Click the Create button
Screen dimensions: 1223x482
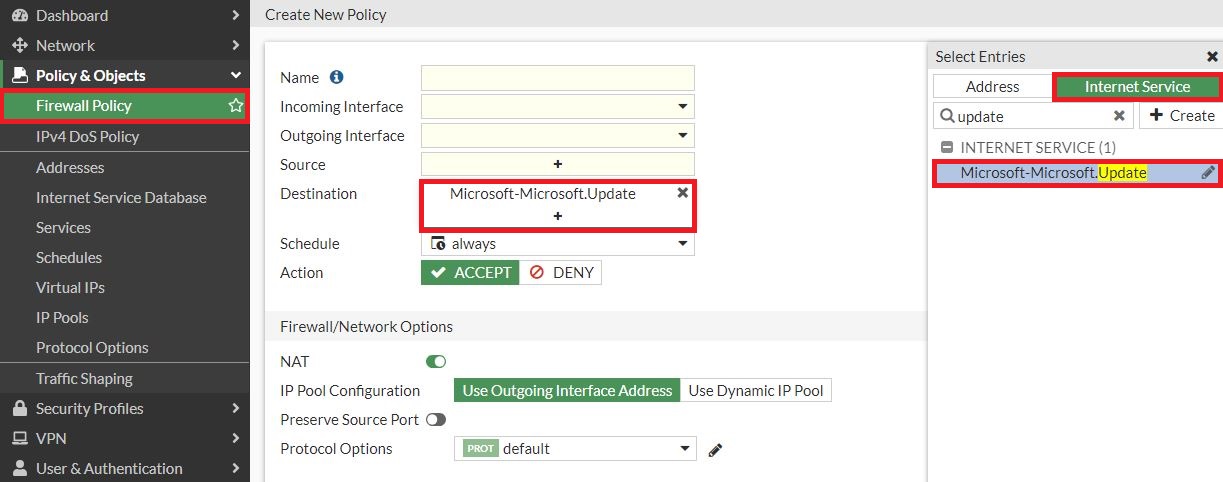tap(1181, 116)
